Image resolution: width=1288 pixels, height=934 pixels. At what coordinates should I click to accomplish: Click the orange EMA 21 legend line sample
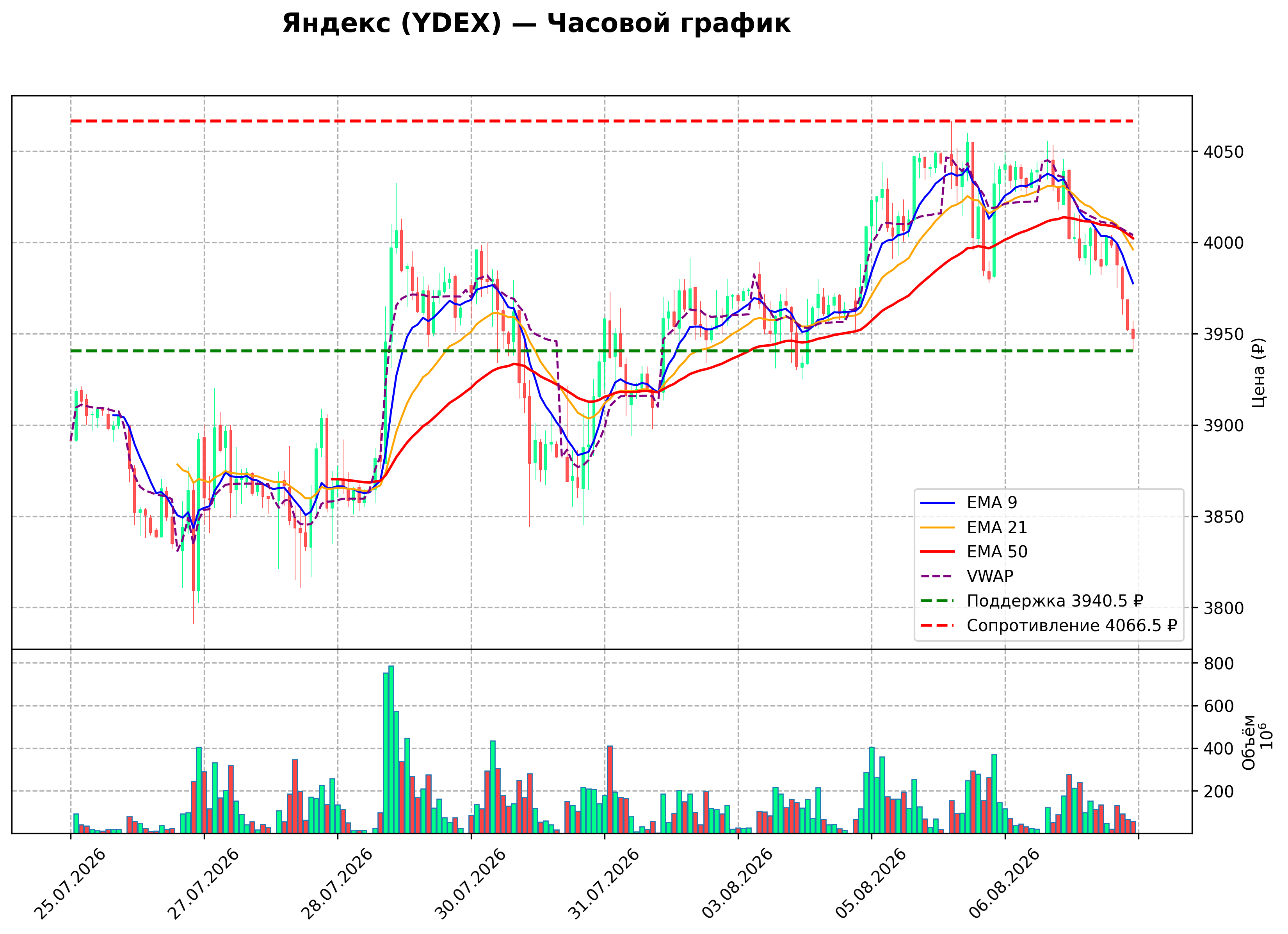tap(937, 527)
